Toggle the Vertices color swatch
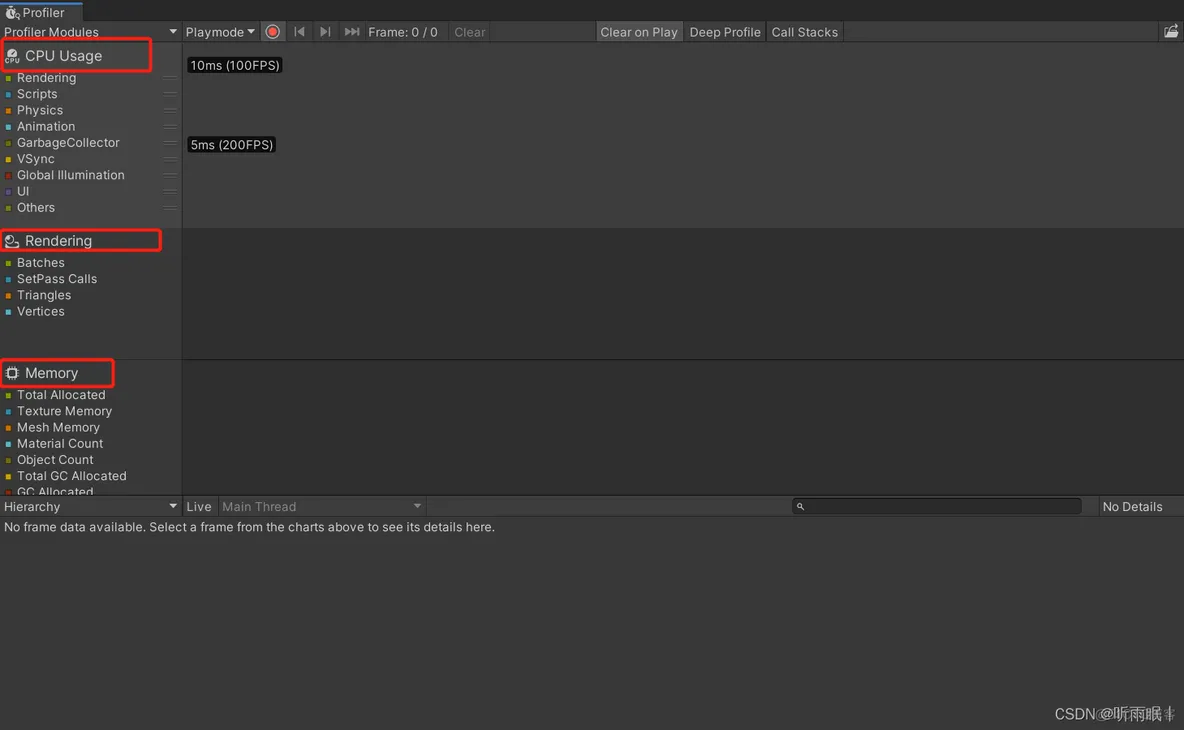1184x730 pixels. click(x=8, y=312)
